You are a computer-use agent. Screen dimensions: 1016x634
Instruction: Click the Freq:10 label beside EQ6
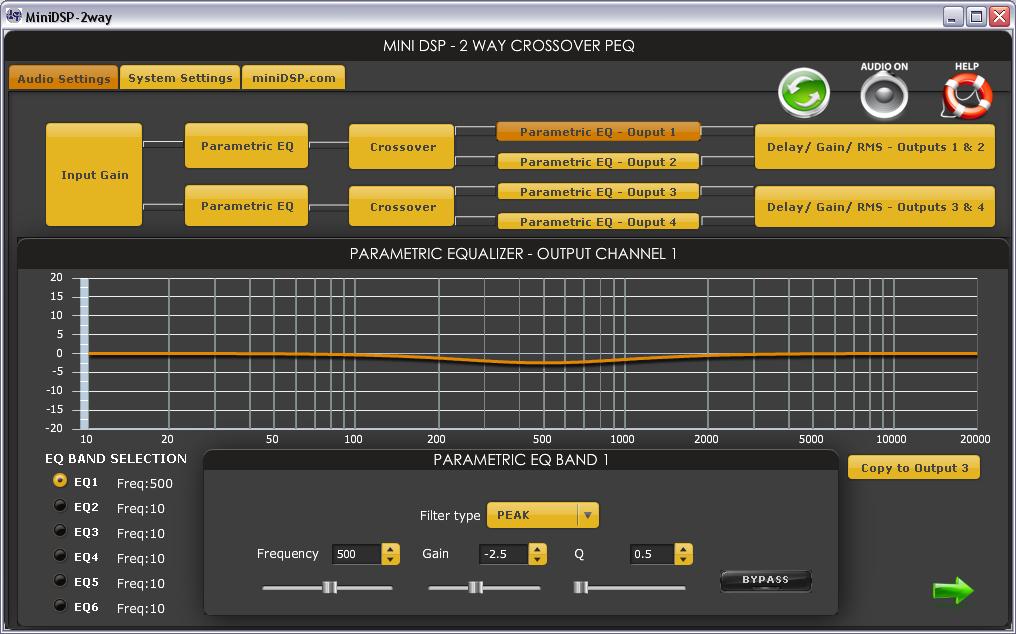pyautogui.click(x=141, y=609)
